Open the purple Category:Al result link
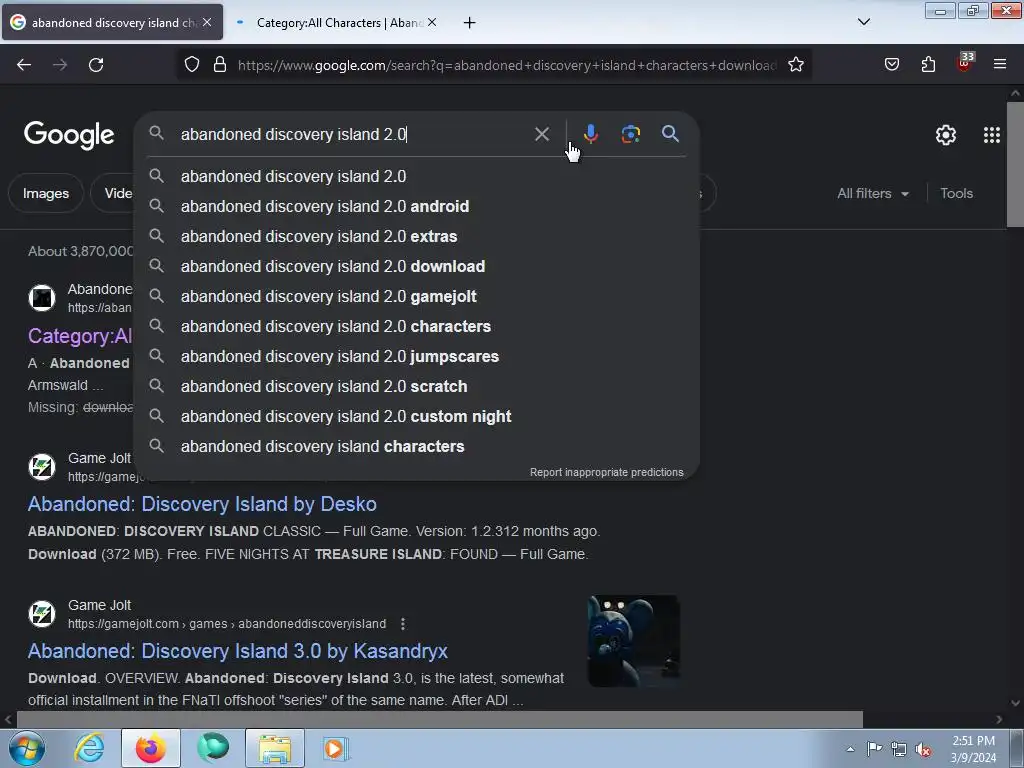 coord(80,336)
